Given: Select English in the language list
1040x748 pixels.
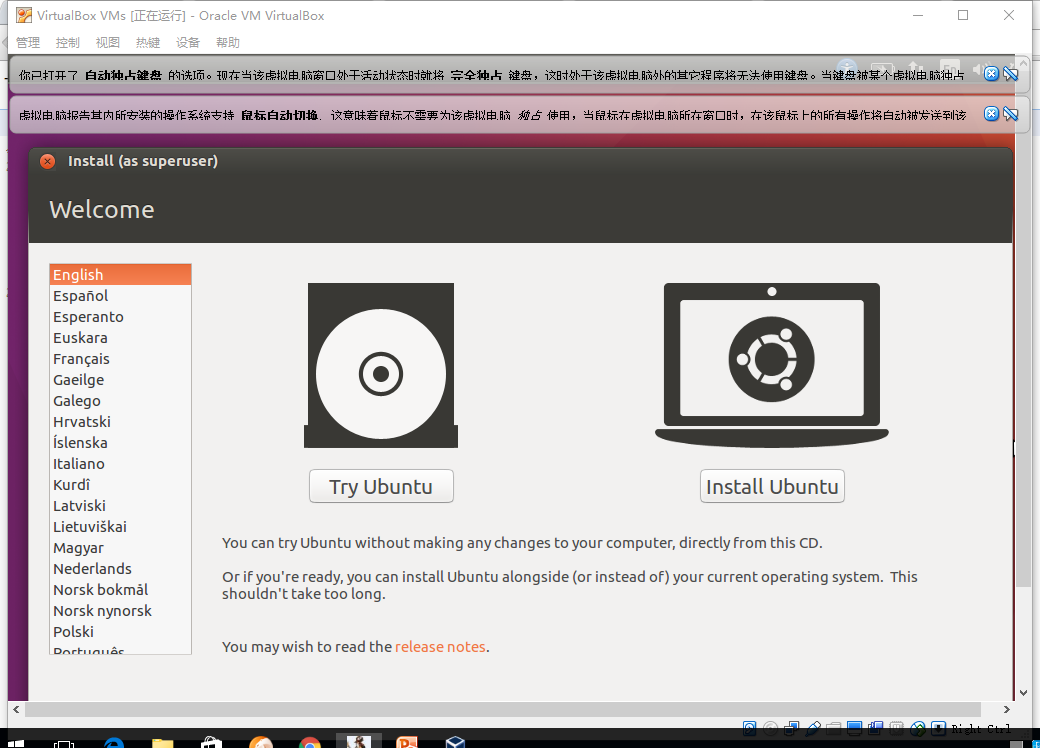Looking at the screenshot, I should point(120,275).
